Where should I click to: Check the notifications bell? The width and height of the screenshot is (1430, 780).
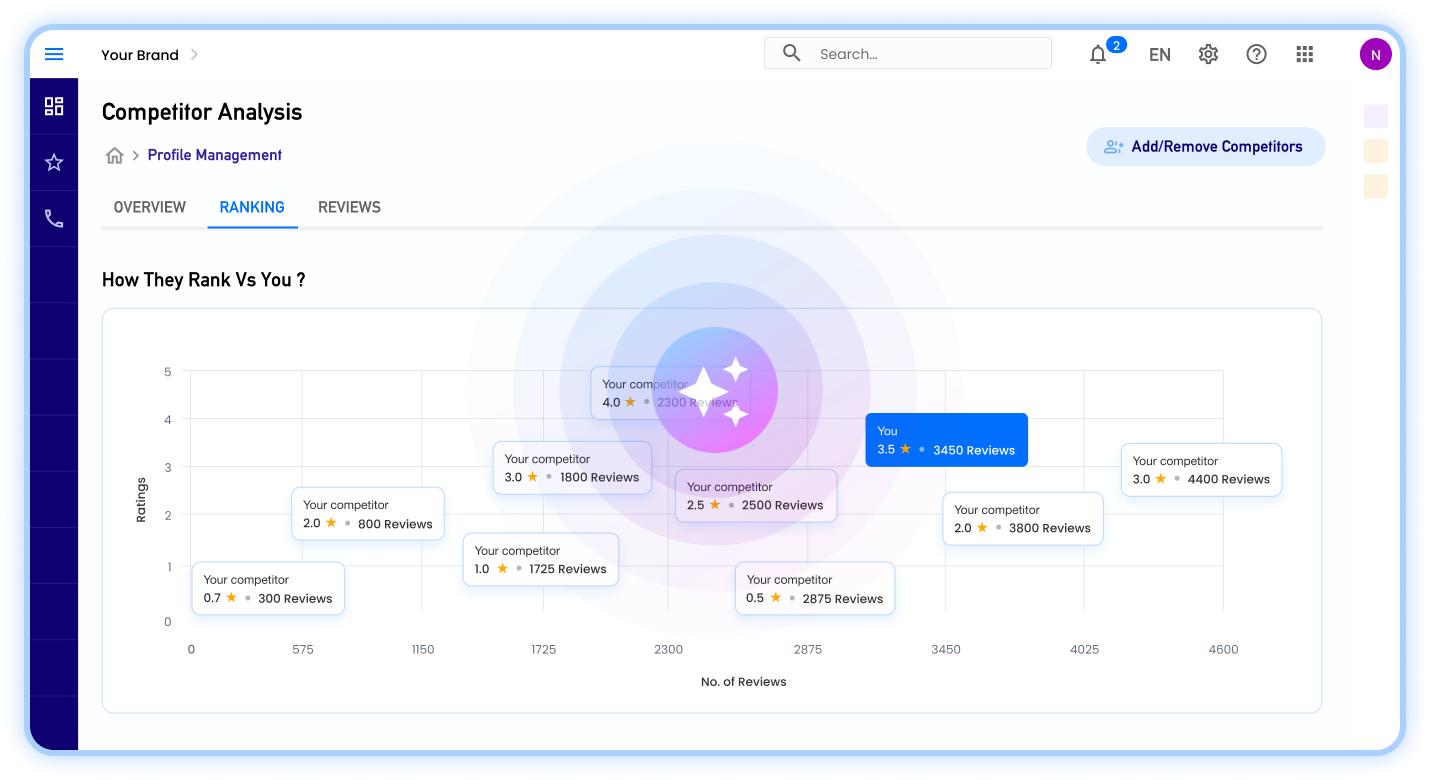1098,54
